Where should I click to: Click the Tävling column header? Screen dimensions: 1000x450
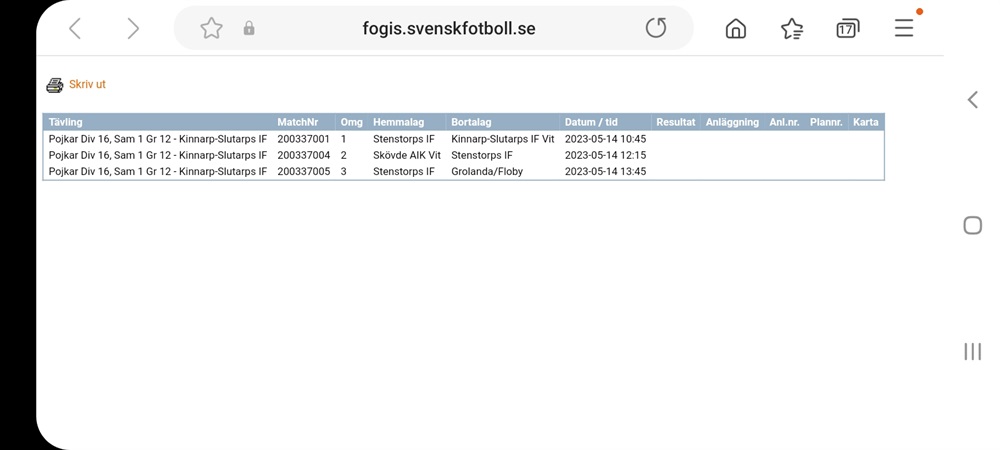click(x=66, y=122)
